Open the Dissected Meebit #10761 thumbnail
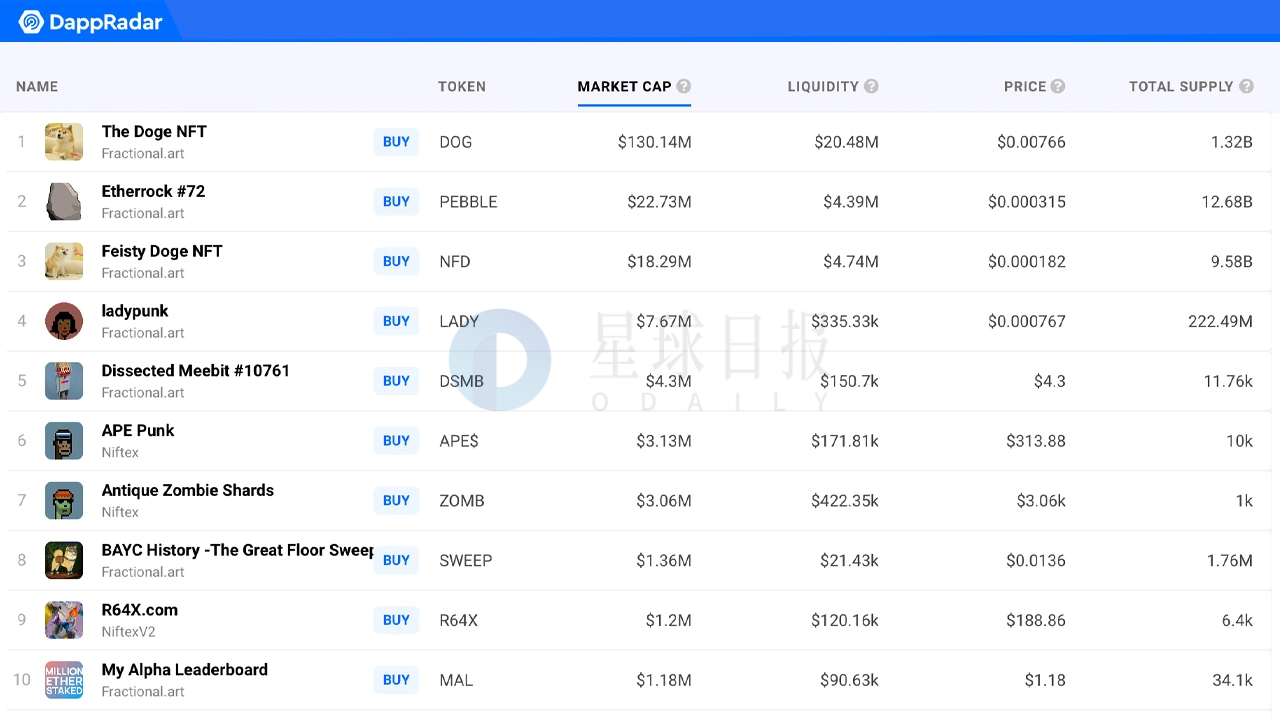This screenshot has width=1280, height=720. 64,381
